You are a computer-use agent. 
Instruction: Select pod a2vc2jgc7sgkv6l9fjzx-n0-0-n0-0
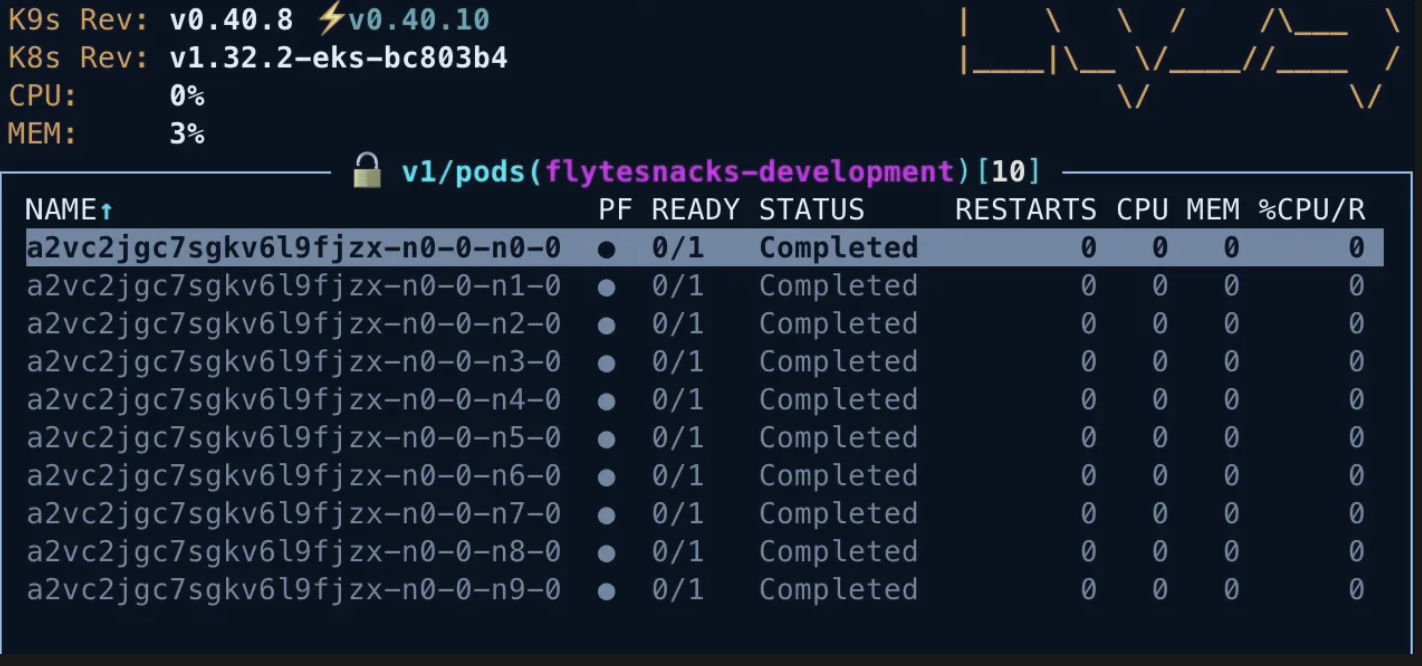pyautogui.click(x=704, y=248)
